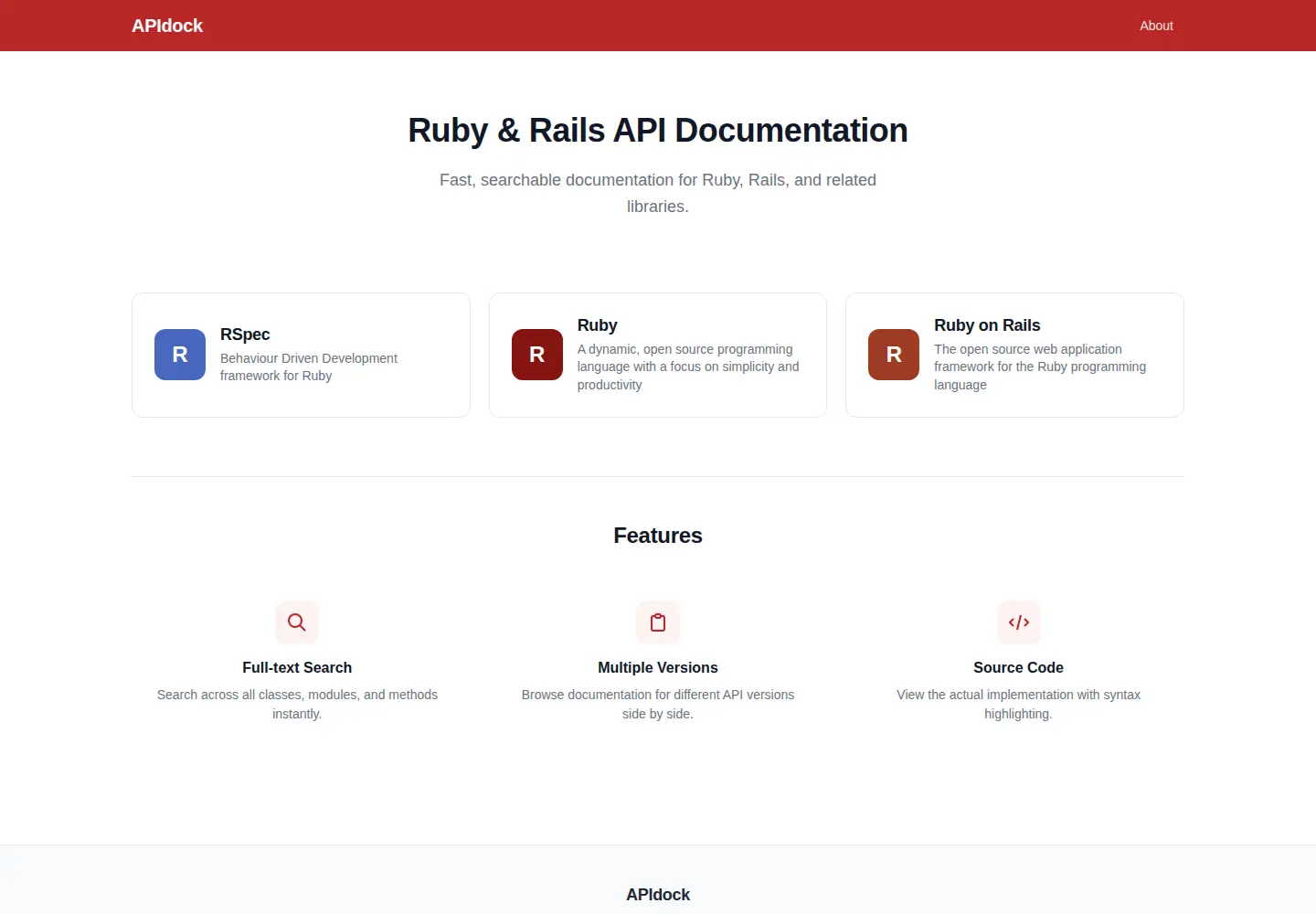Click 'Search across all classes' description

coord(297,704)
